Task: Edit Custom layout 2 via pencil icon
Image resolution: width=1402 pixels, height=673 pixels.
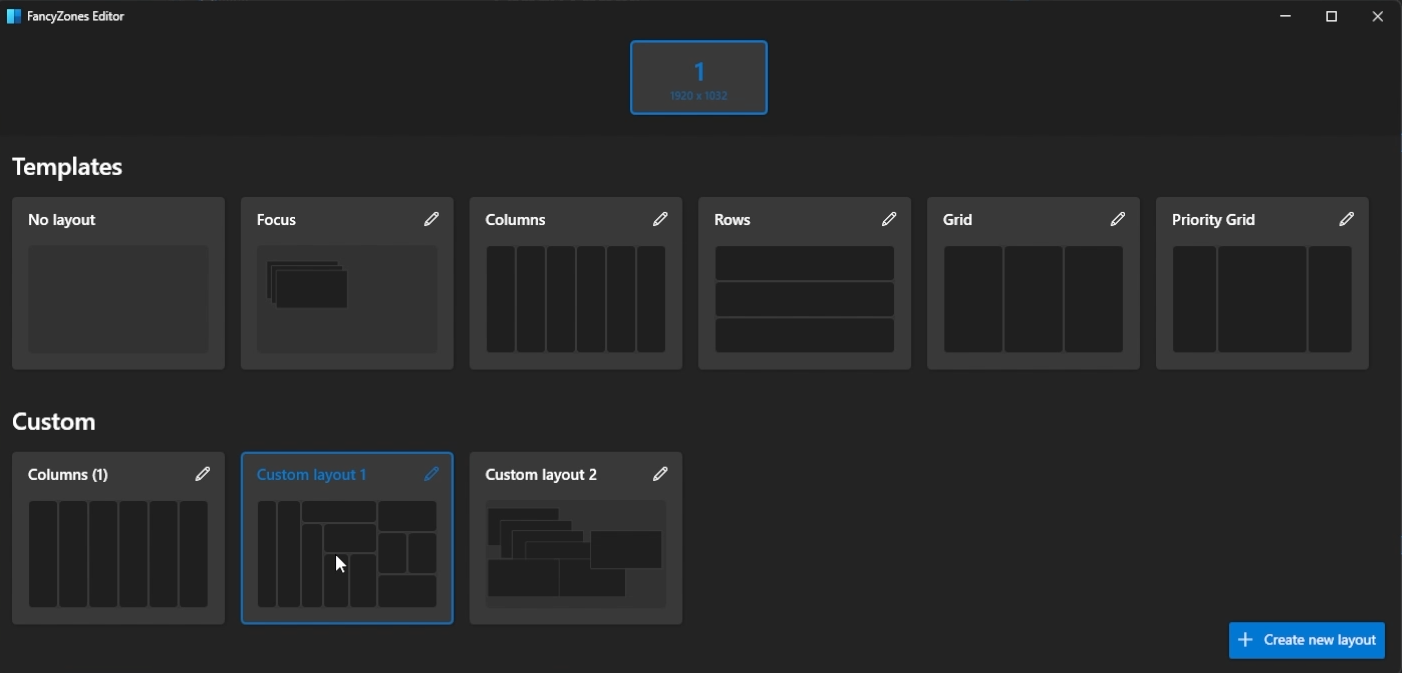Action: coord(660,473)
